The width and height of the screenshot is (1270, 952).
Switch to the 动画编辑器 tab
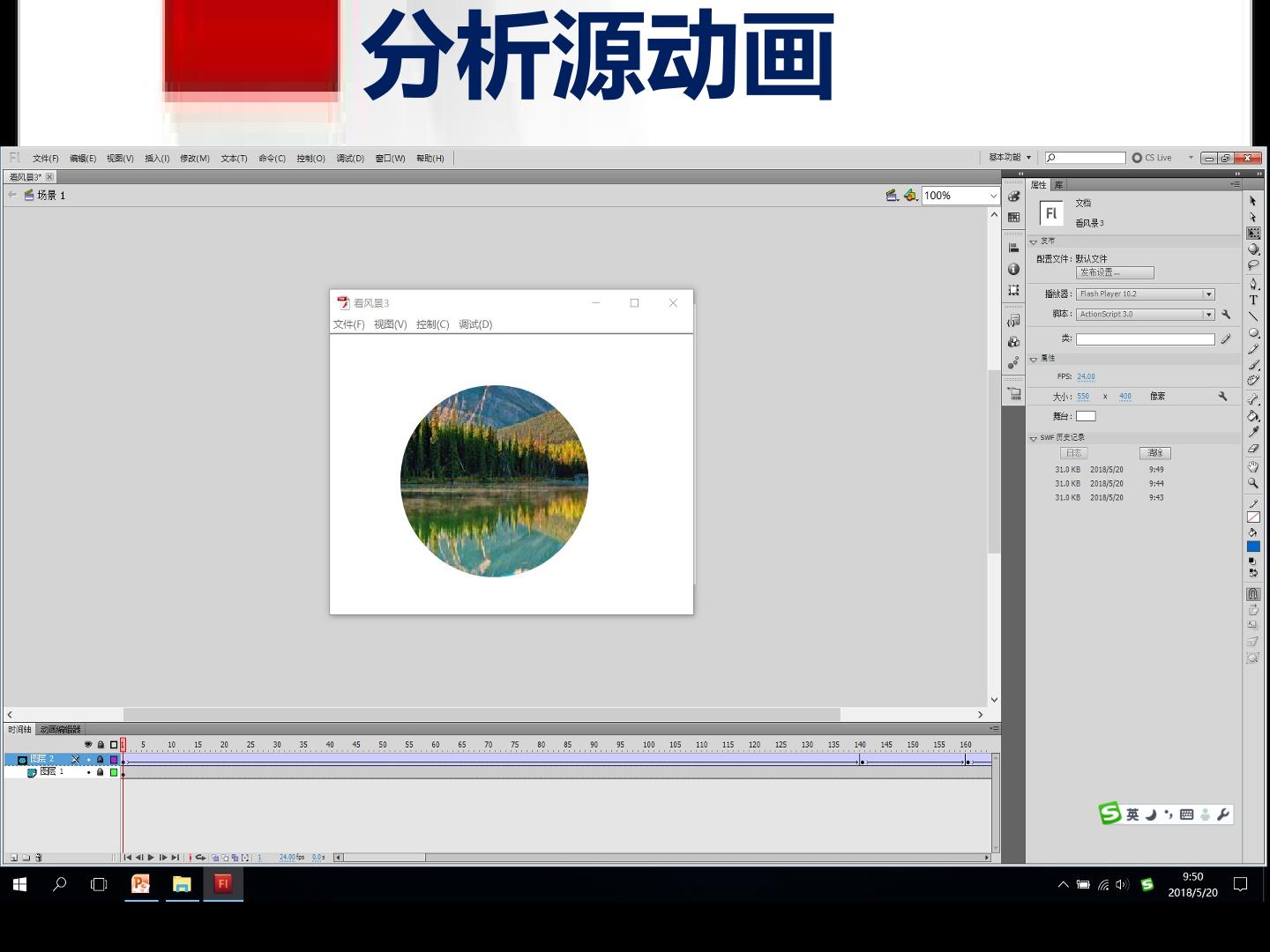click(x=61, y=729)
